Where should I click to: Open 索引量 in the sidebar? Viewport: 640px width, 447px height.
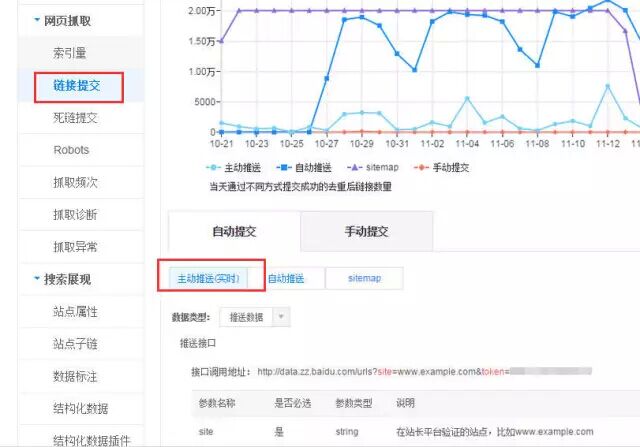71,52
